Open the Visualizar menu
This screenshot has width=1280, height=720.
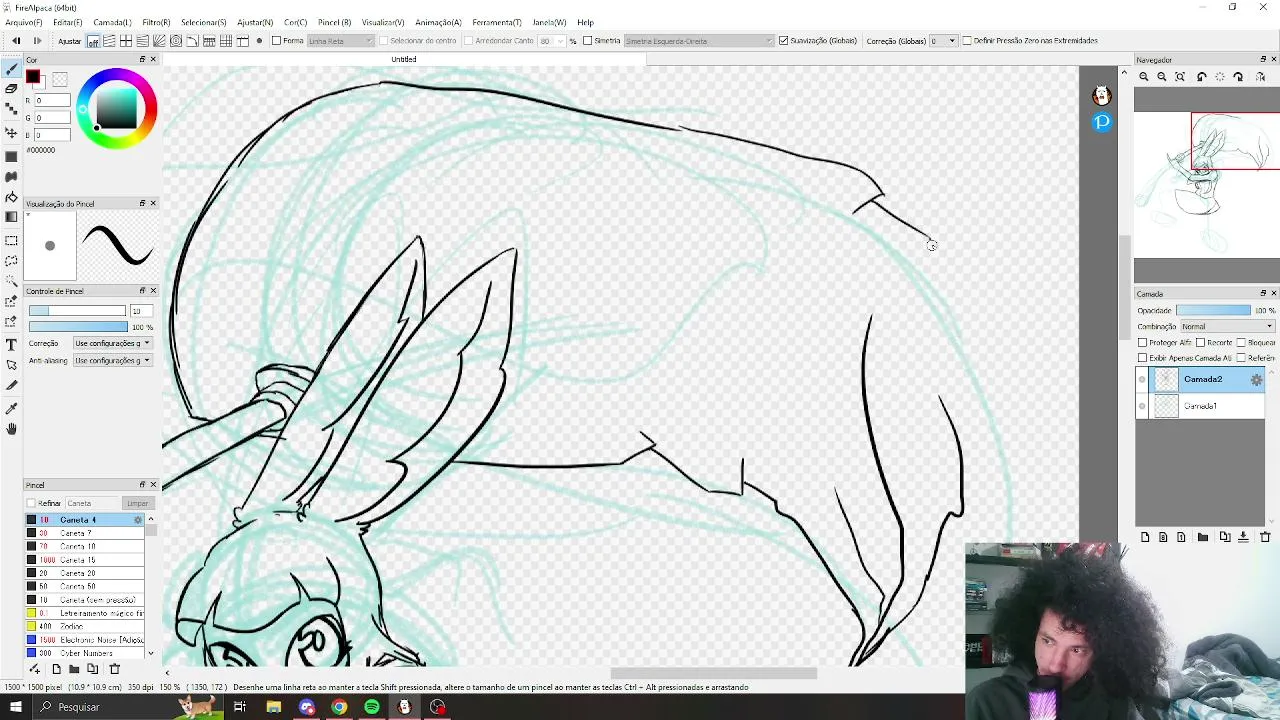383,22
